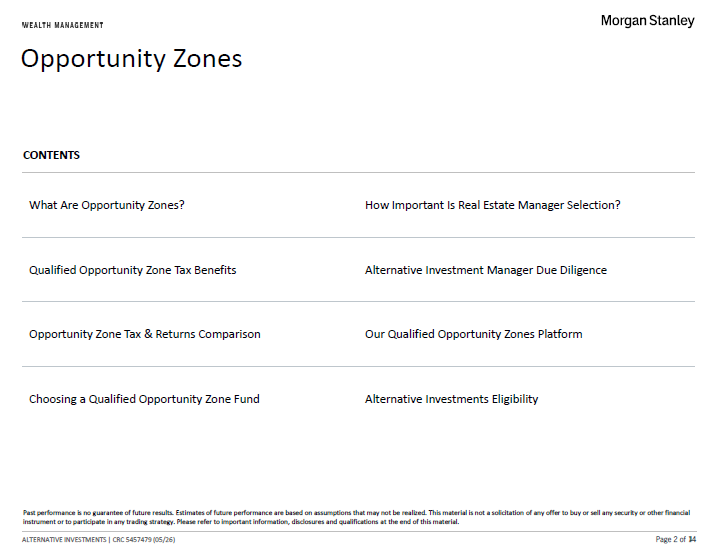Open Our Qualified Opportunity Zones Platform

(474, 334)
